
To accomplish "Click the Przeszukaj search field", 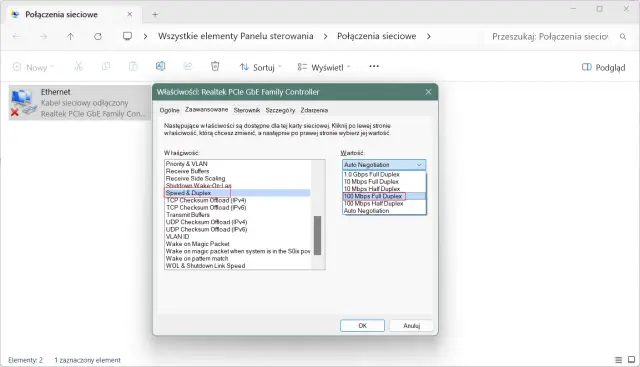I will coord(549,37).
